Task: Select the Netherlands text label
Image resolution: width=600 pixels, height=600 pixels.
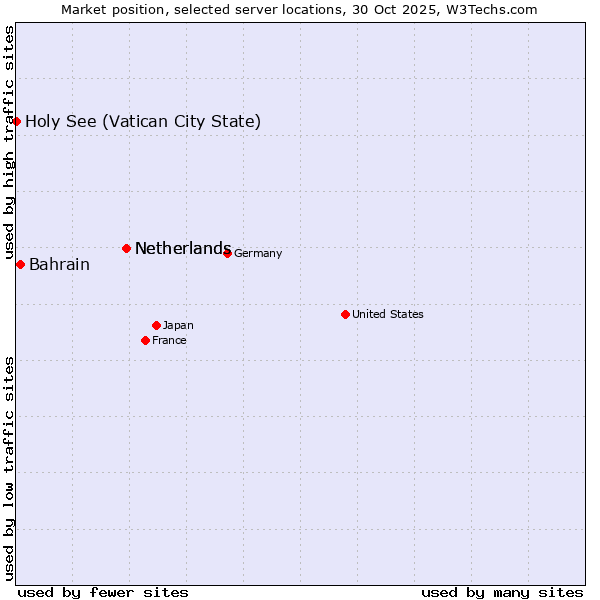Action: [x=182, y=249]
